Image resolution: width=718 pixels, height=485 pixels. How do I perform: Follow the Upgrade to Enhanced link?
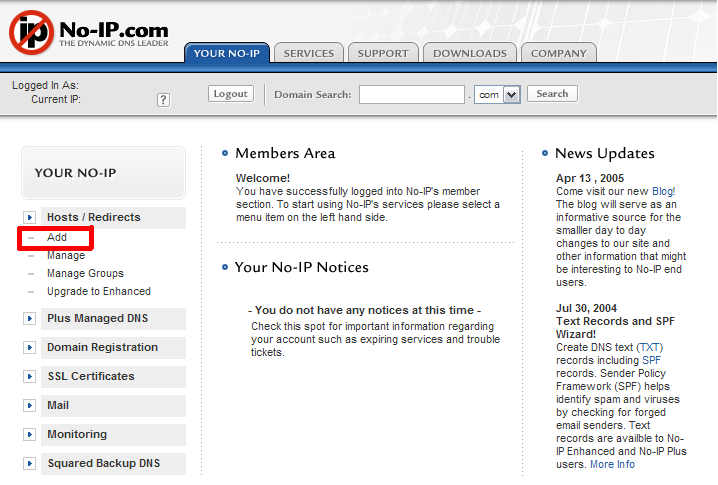[x=99, y=291]
